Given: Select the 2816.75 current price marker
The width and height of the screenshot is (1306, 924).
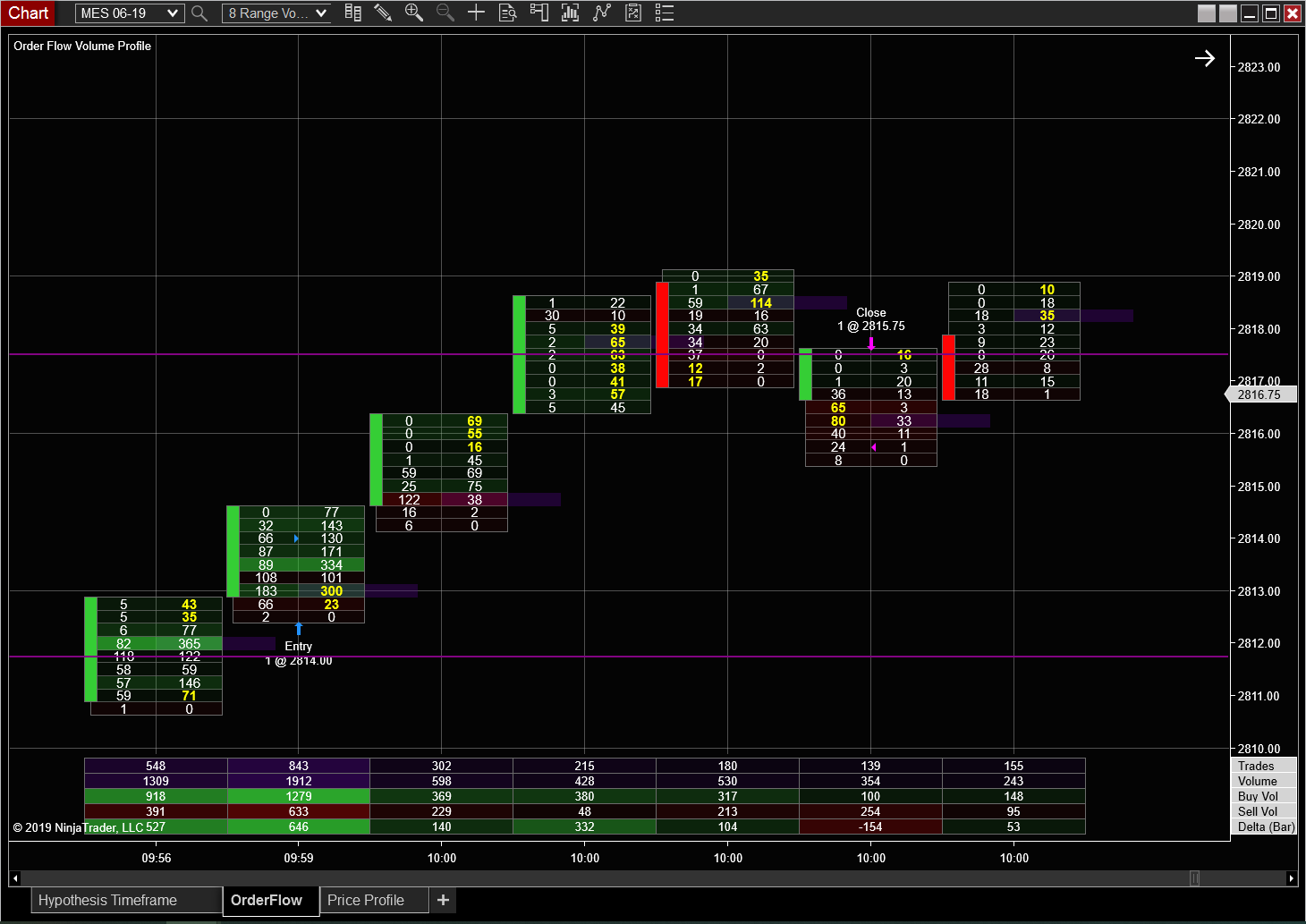Looking at the screenshot, I should click(x=1260, y=394).
